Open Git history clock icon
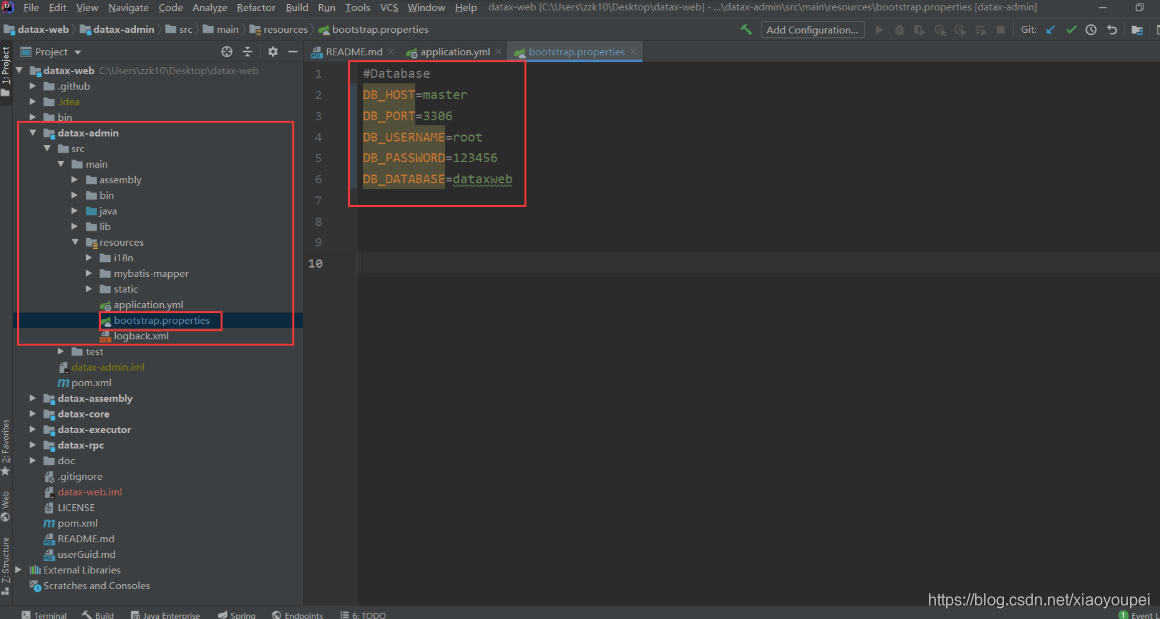The width and height of the screenshot is (1160, 619). coord(1091,30)
